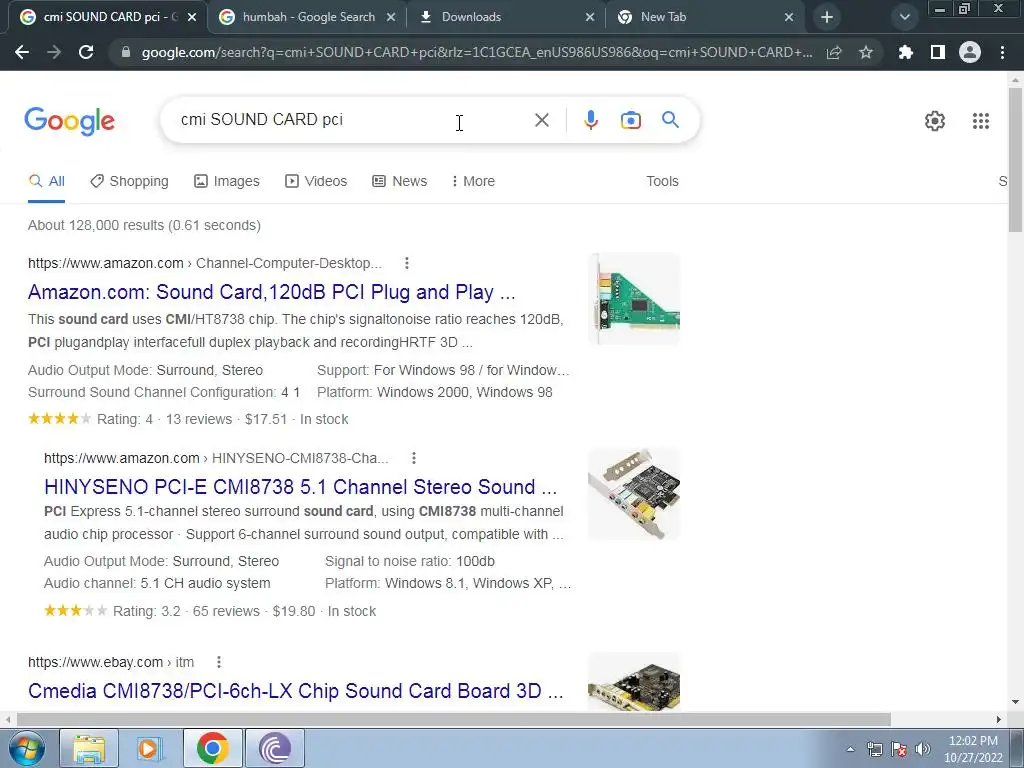Close the Downloads tab
The width and height of the screenshot is (1024, 768).
point(590,17)
